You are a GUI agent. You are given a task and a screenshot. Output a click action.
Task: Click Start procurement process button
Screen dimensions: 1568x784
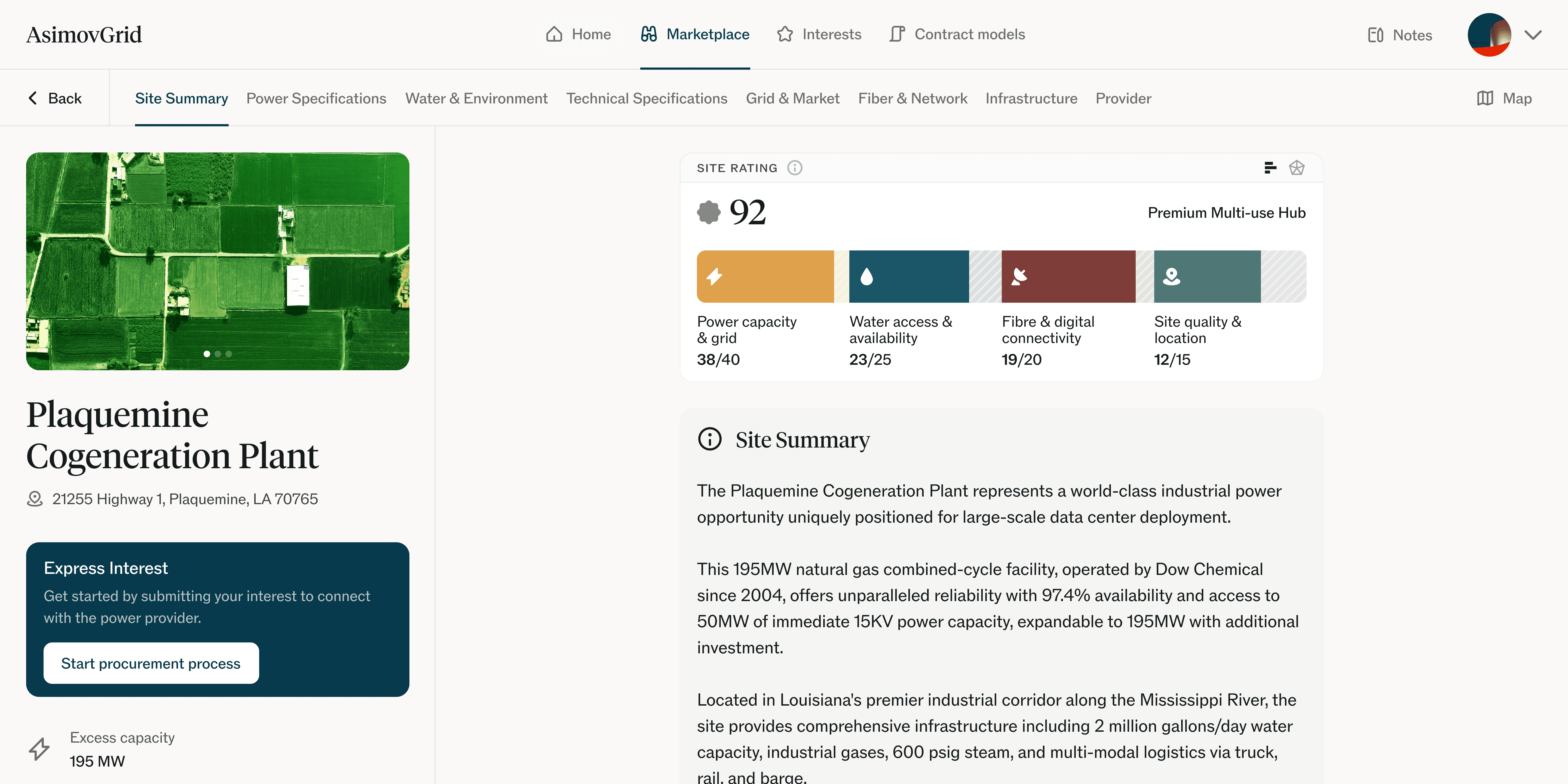[151, 663]
